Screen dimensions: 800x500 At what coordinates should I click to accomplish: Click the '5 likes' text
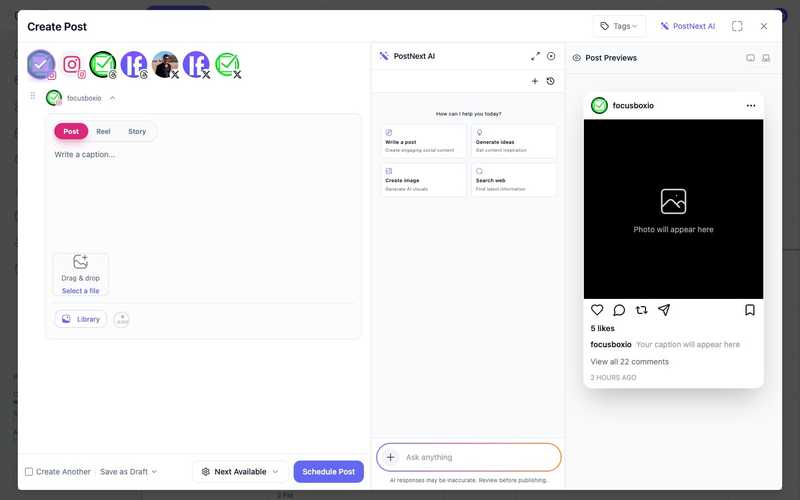[603, 328]
